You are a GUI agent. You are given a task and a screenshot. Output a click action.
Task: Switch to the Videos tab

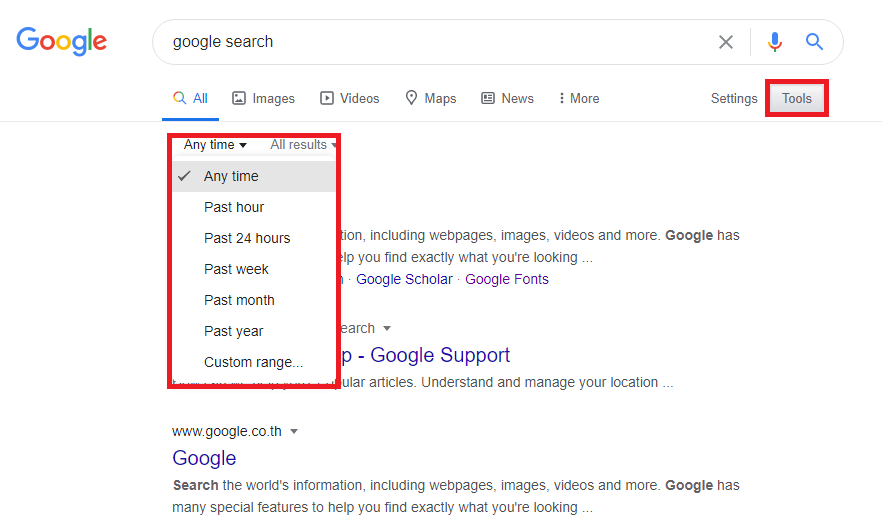(x=350, y=98)
